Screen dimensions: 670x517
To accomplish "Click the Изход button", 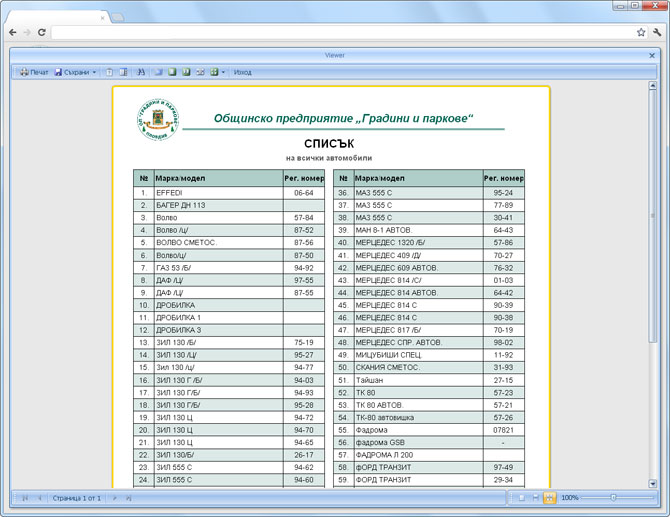I will [242, 72].
